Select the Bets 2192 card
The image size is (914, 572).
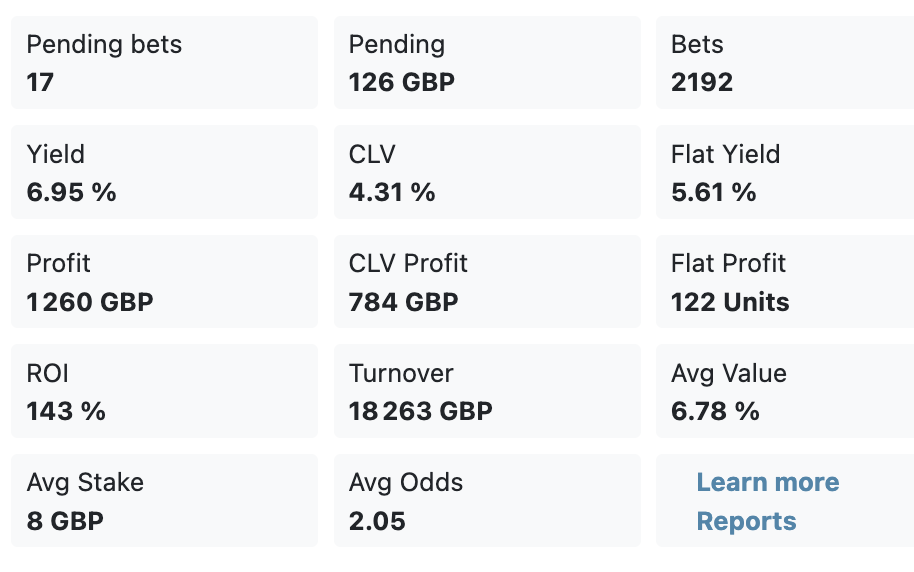pyautogui.click(x=785, y=62)
